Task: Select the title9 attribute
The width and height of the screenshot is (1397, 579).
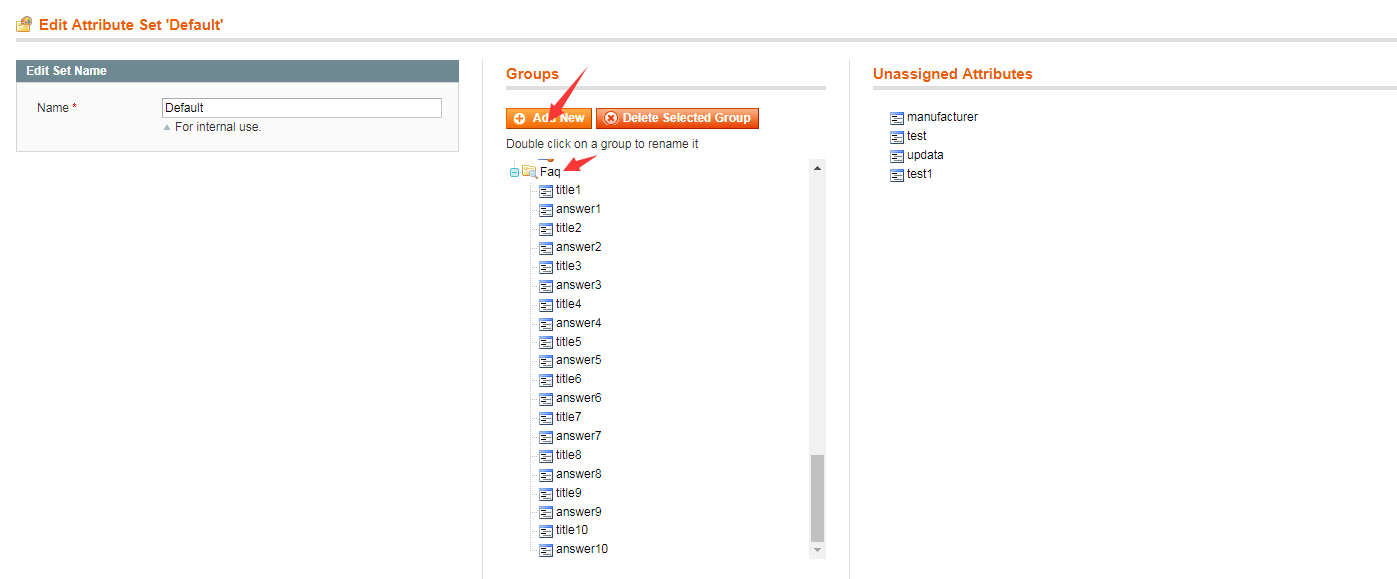Action: [x=566, y=492]
